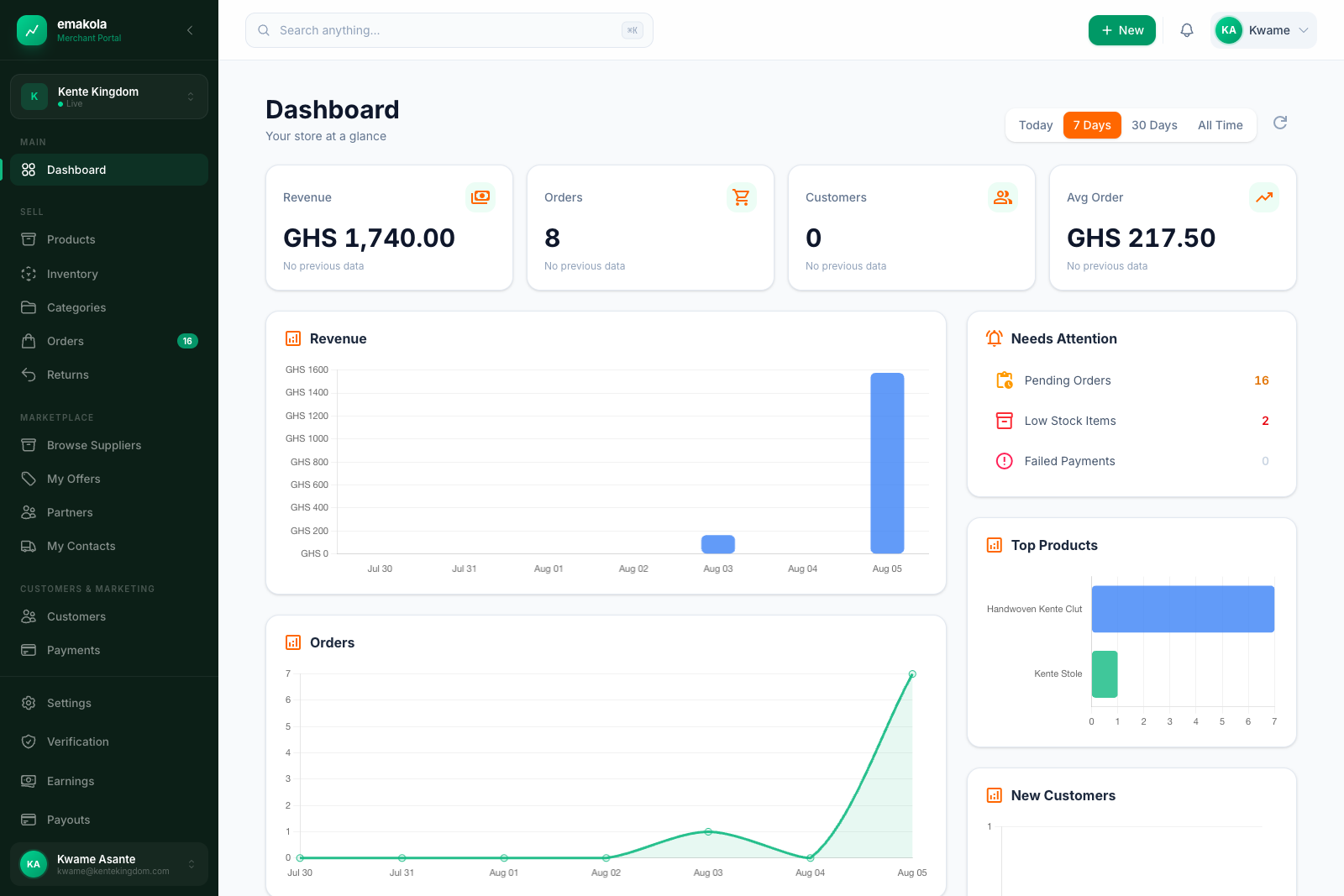The width and height of the screenshot is (1344, 896).
Task: Open Orders in the sidebar
Action: 109,341
